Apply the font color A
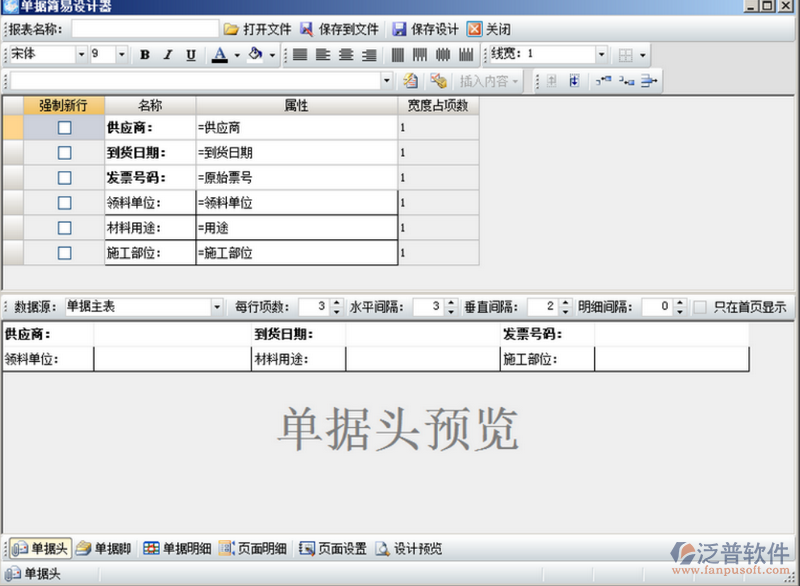 (x=220, y=55)
